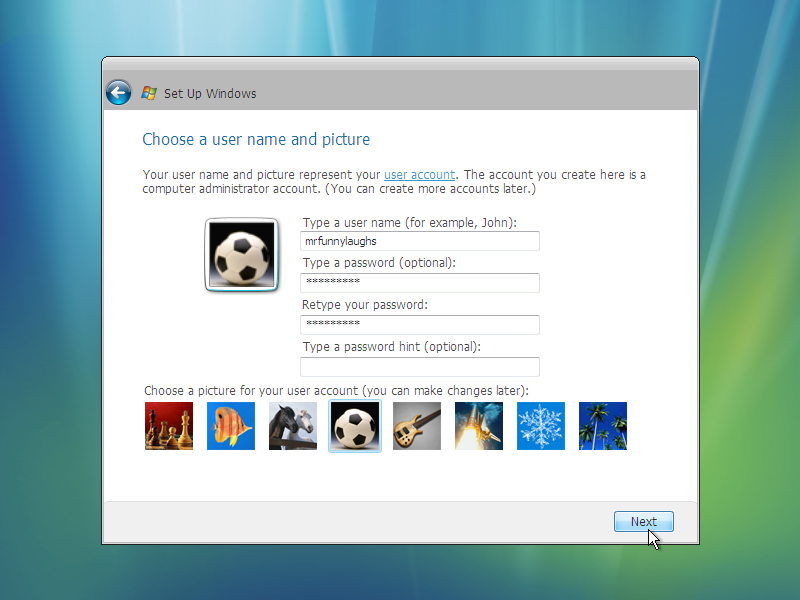Viewport: 800px width, 600px height.
Task: Click the Type a user name label
Action: (410, 222)
